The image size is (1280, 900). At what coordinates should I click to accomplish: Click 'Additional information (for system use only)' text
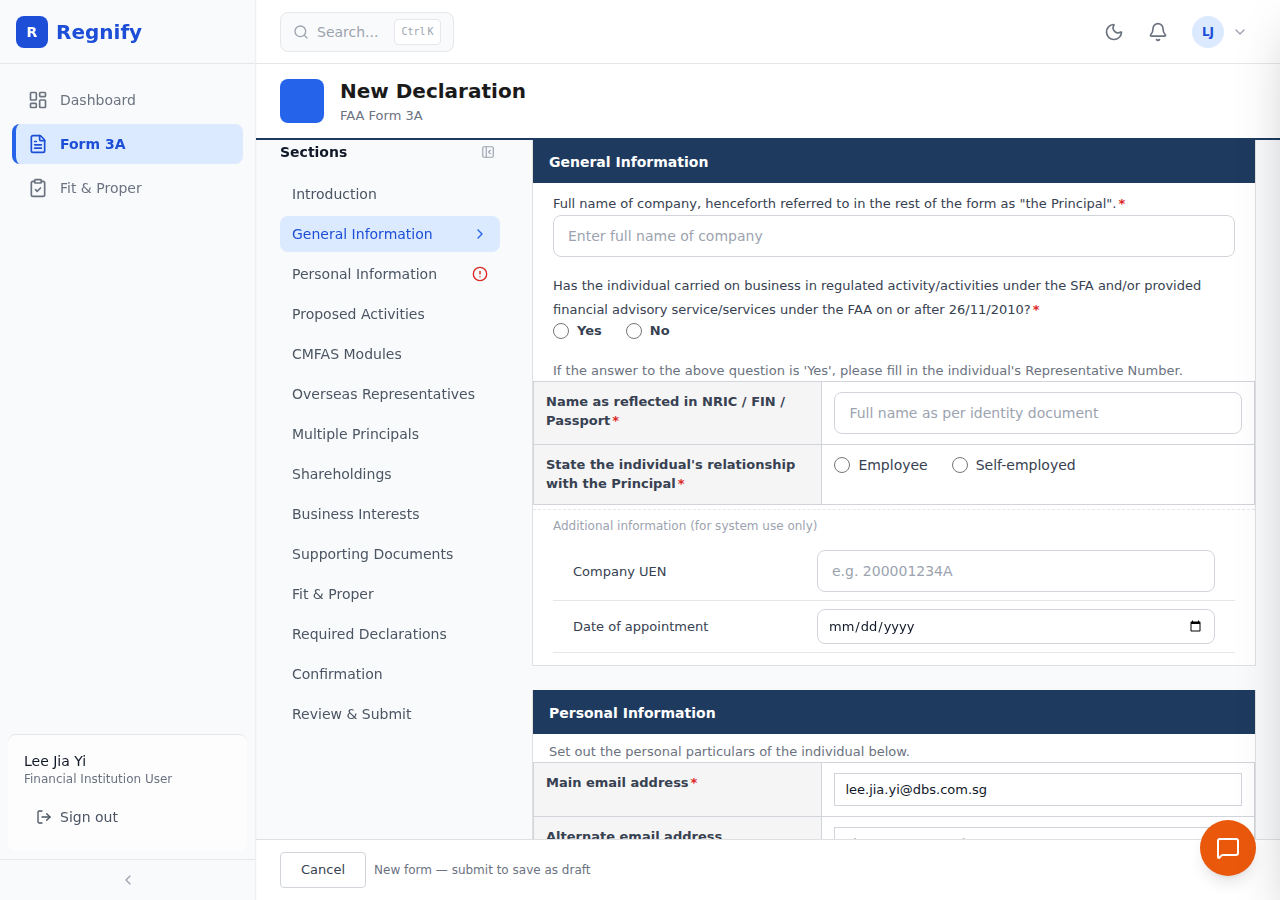tap(685, 526)
